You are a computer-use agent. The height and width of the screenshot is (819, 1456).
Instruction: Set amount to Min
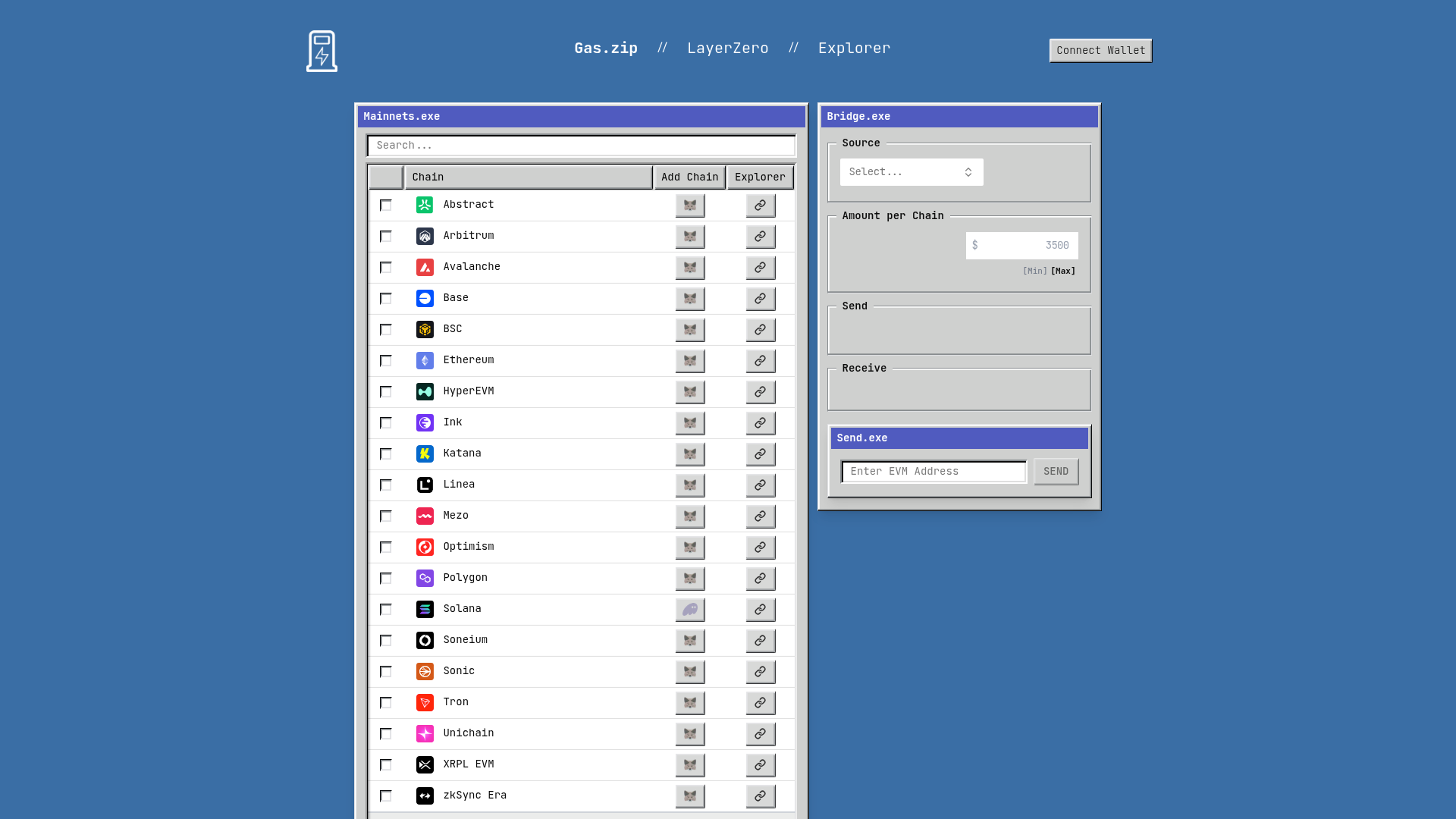pyautogui.click(x=1034, y=271)
